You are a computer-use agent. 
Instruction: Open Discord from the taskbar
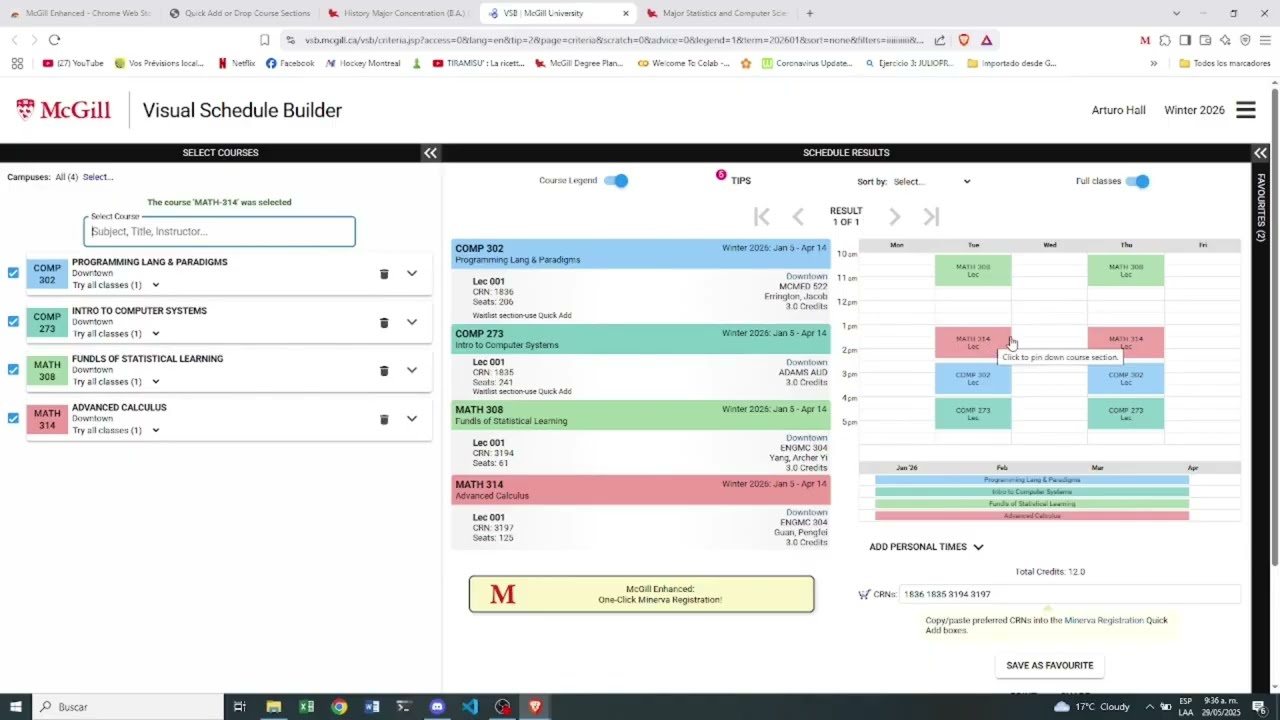point(437,707)
